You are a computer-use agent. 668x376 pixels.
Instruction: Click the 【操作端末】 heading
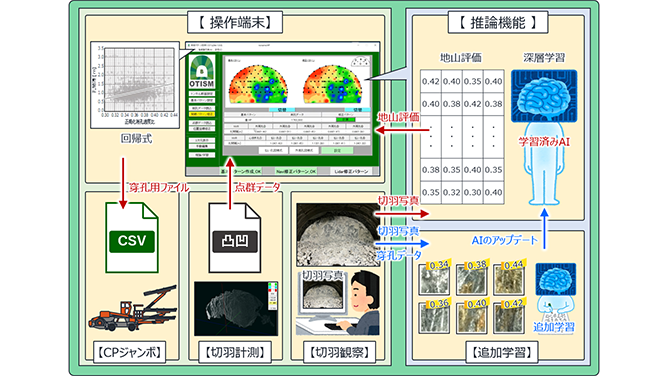point(235,22)
